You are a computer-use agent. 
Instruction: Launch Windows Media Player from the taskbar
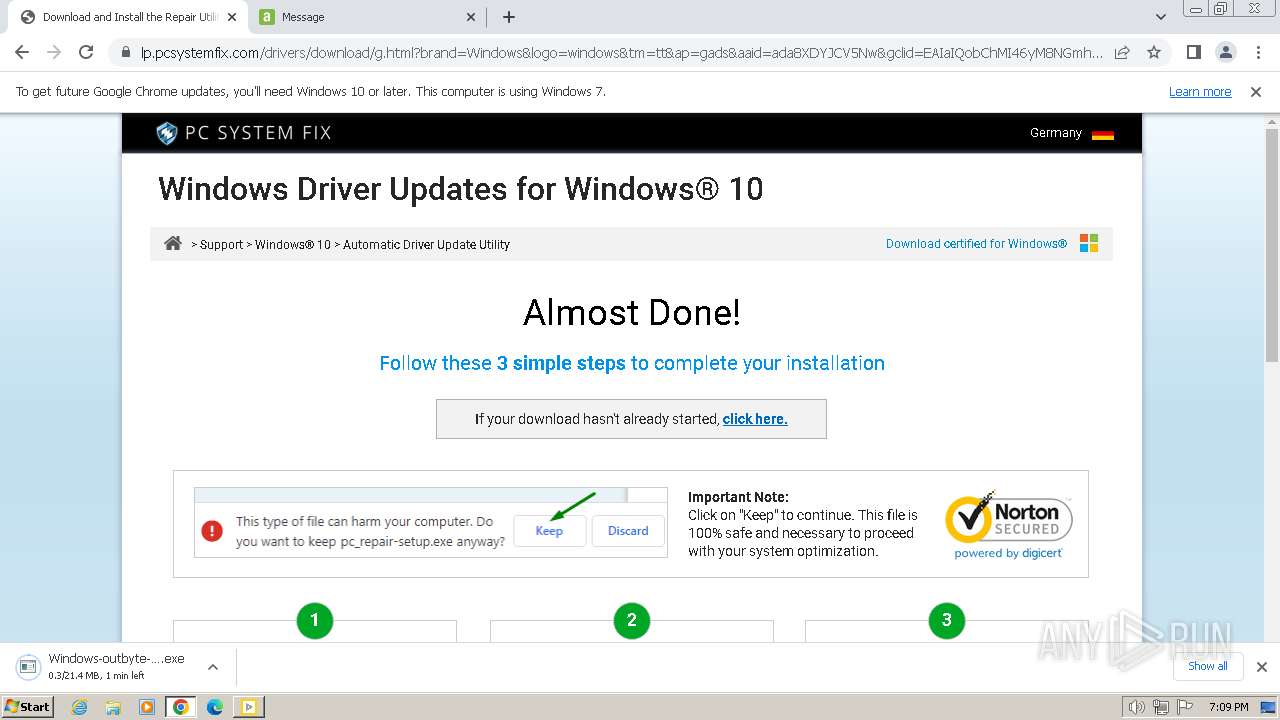point(147,707)
